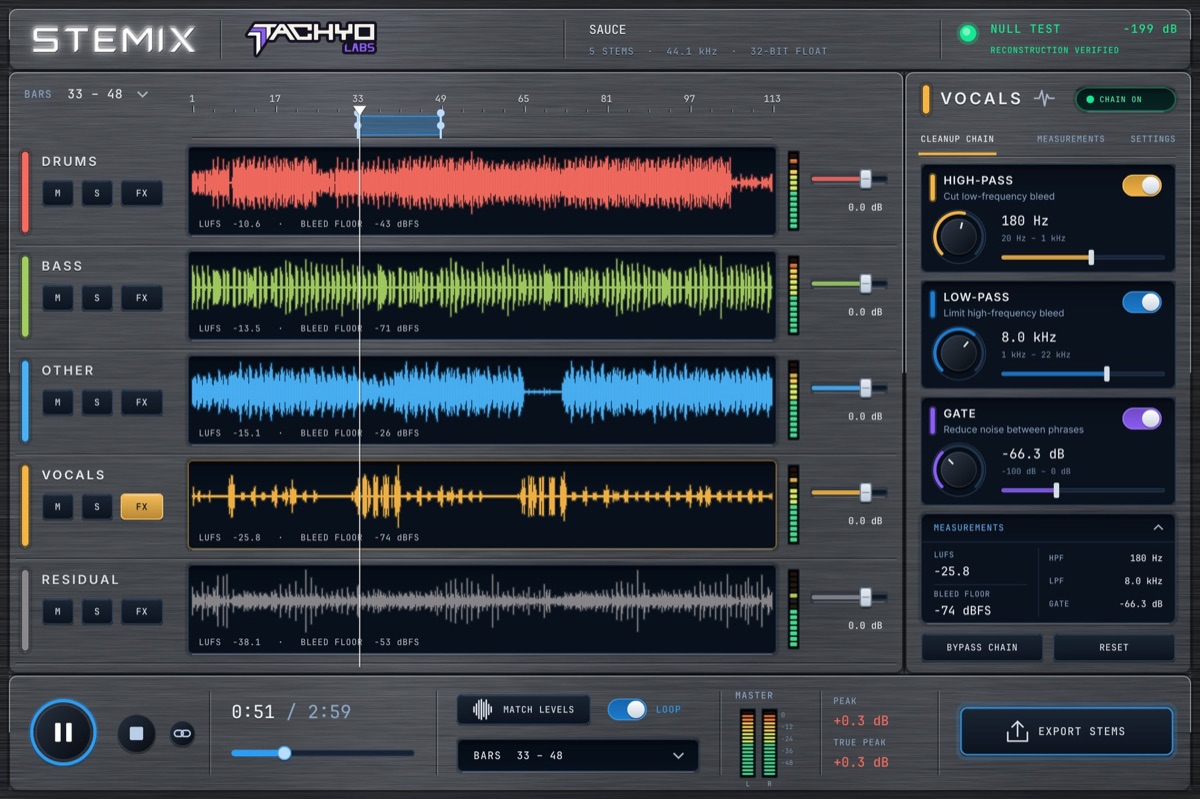Viewport: 1200px width, 799px height.
Task: Disable the Low-Pass filter switch
Action: click(1142, 302)
